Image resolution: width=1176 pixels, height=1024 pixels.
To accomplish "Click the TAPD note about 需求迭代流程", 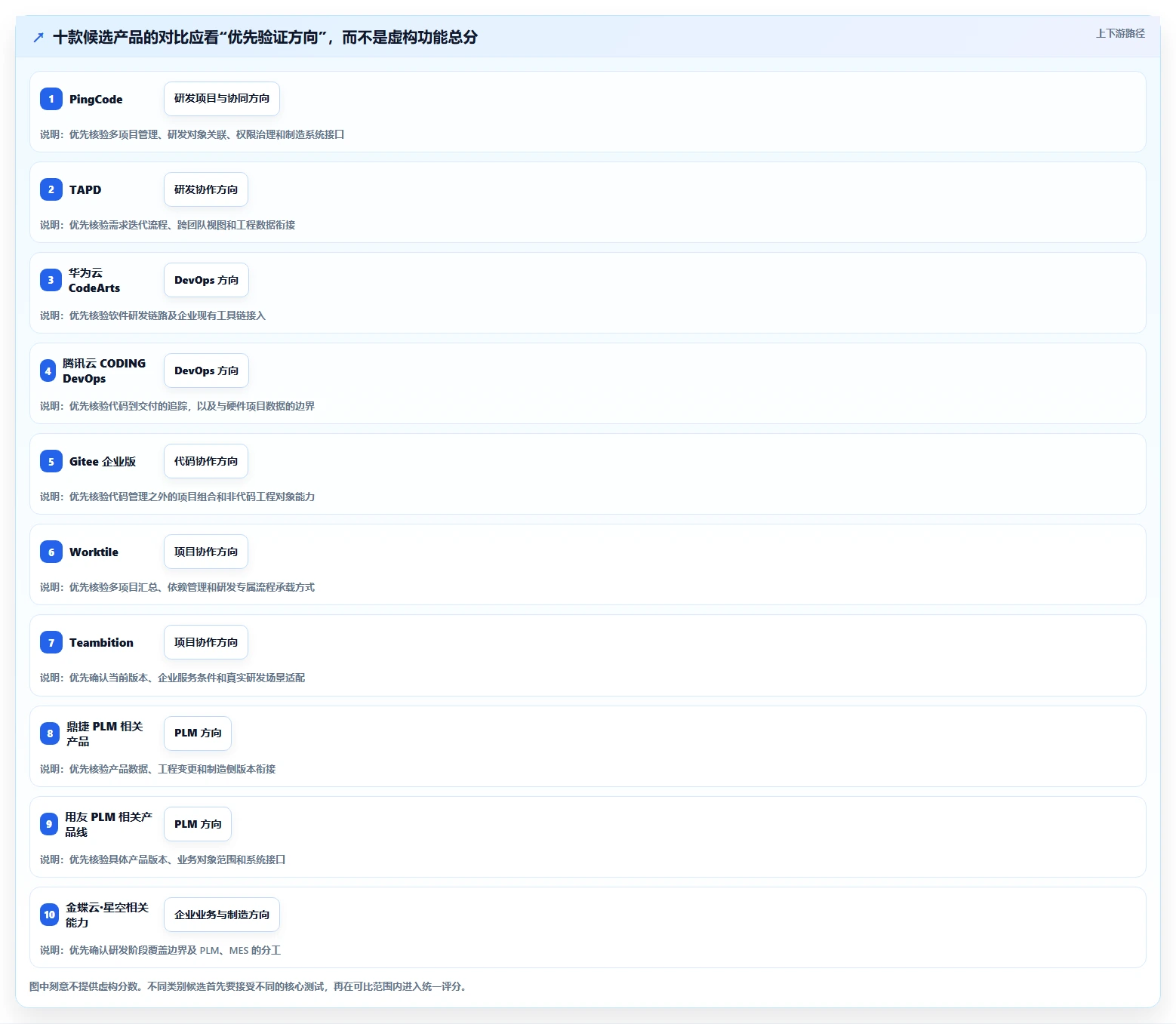I will pyautogui.click(x=168, y=225).
